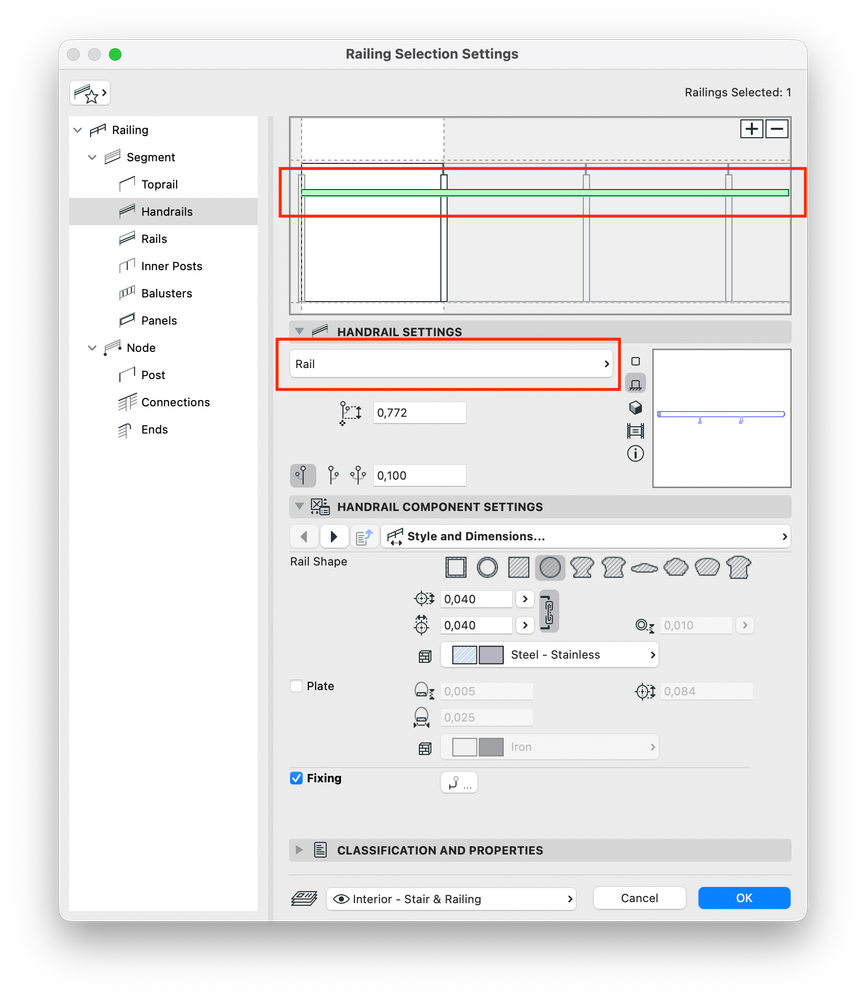Zoom in the railing preview with plus
This screenshot has width=866, height=999.
(751, 129)
